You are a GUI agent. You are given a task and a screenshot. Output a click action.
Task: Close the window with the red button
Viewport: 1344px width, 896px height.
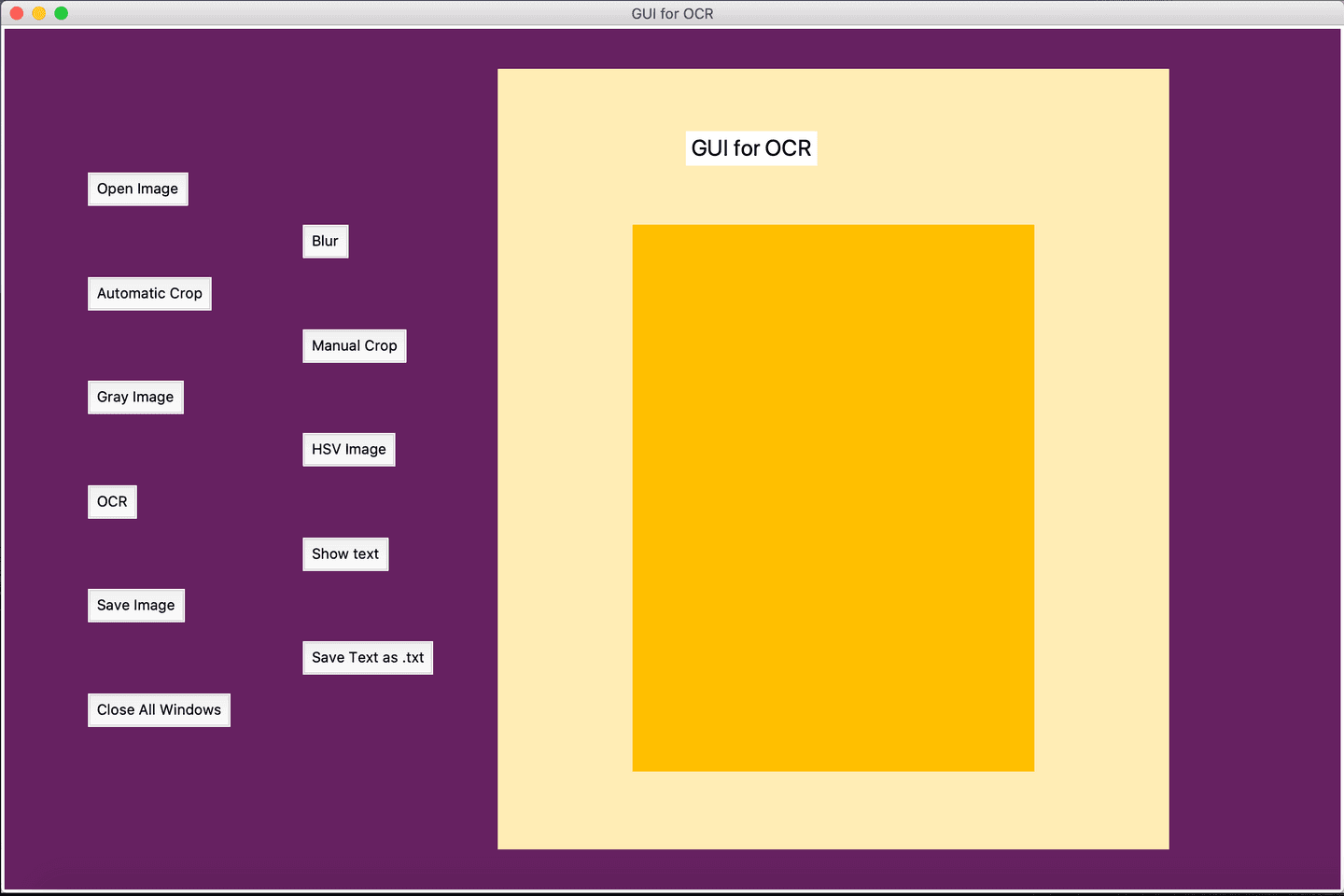(x=17, y=13)
